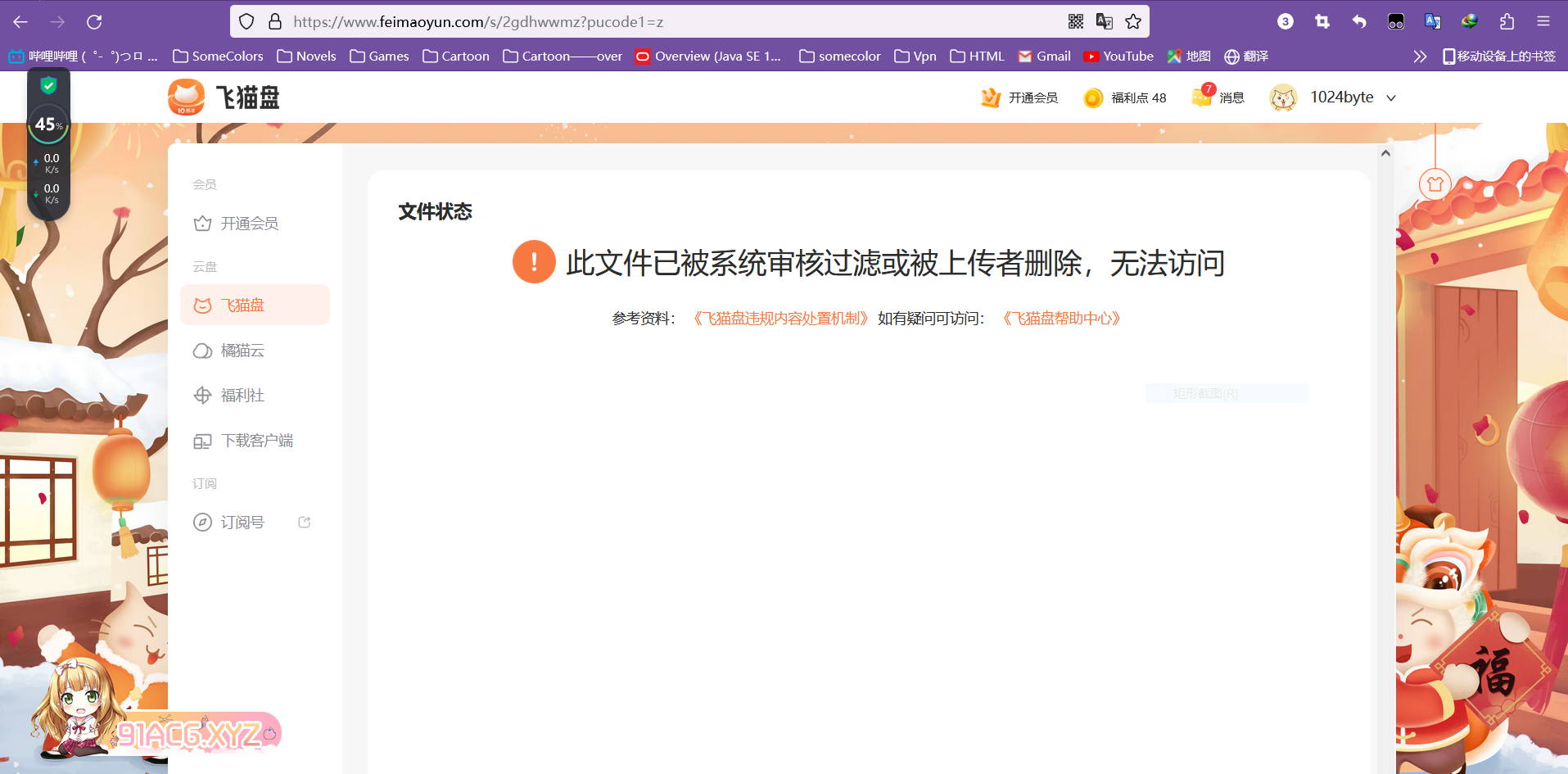Open the extensions puzzle icon
Image resolution: width=1568 pixels, height=774 pixels.
(x=1507, y=22)
